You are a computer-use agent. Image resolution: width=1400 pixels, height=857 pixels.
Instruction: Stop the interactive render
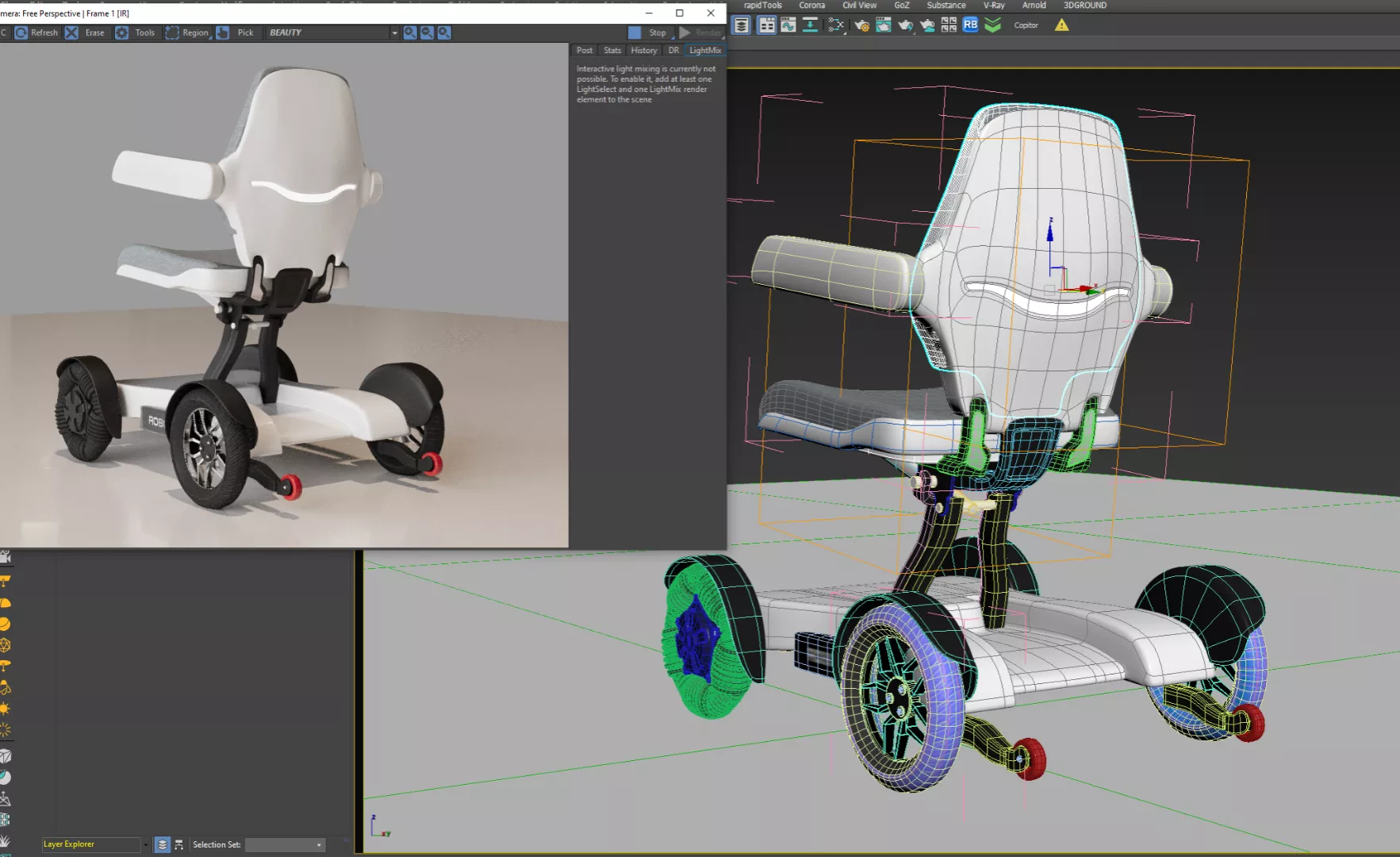648,33
